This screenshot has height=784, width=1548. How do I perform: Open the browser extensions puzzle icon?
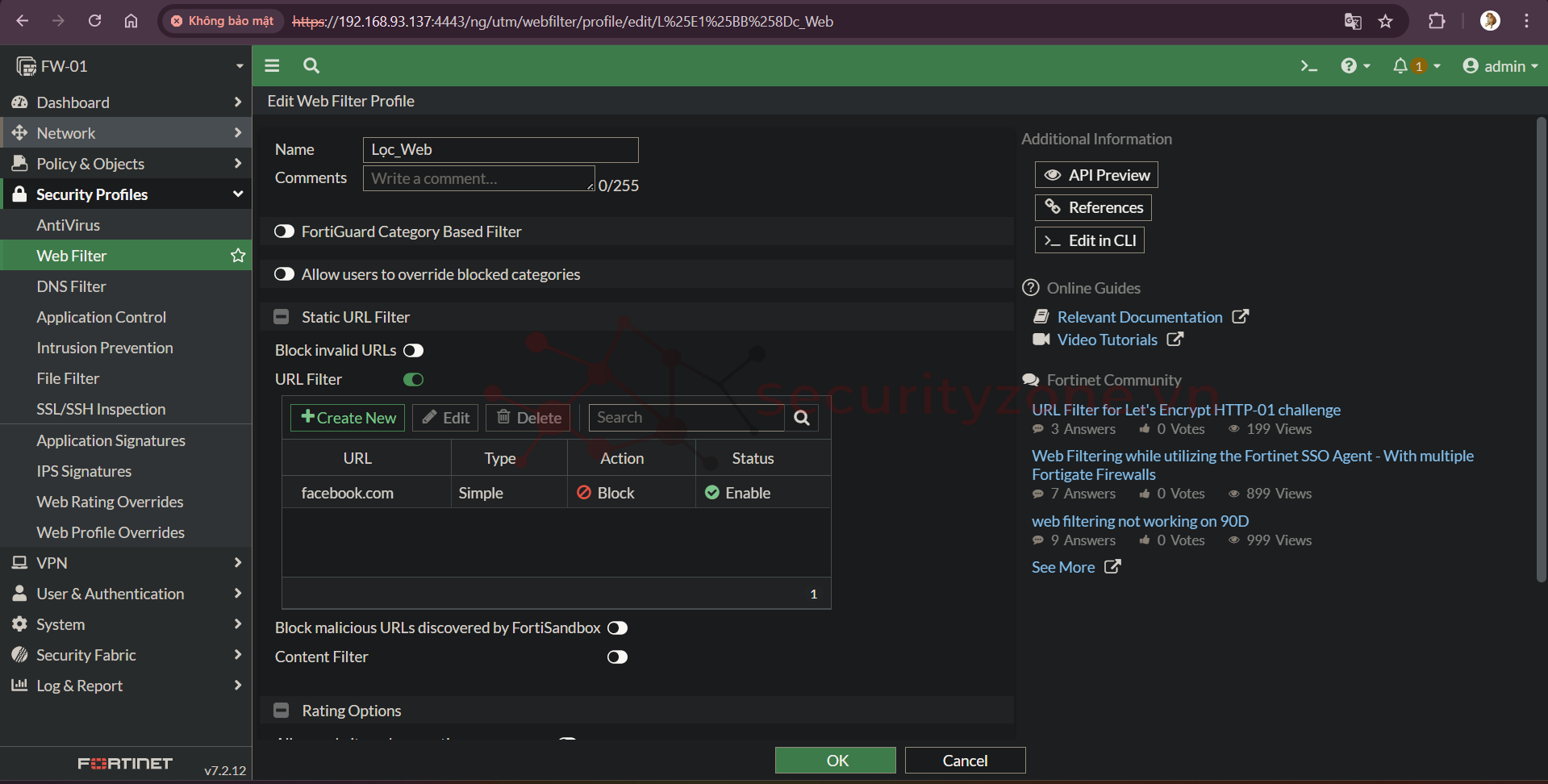pyautogui.click(x=1437, y=22)
